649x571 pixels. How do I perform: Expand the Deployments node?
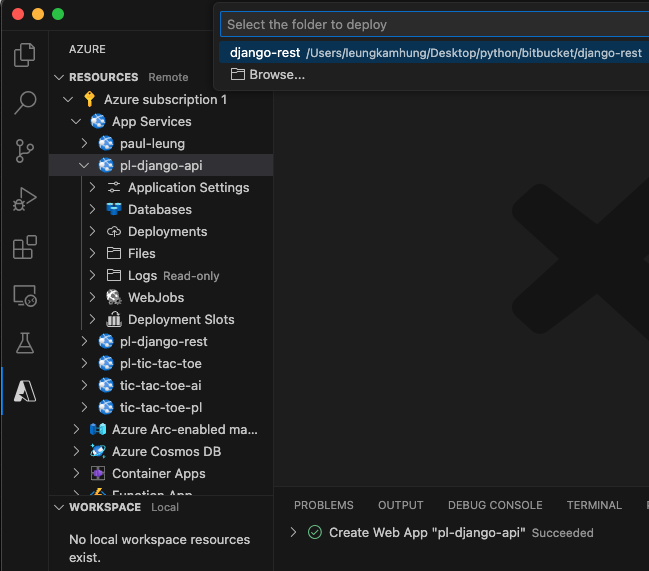92,231
